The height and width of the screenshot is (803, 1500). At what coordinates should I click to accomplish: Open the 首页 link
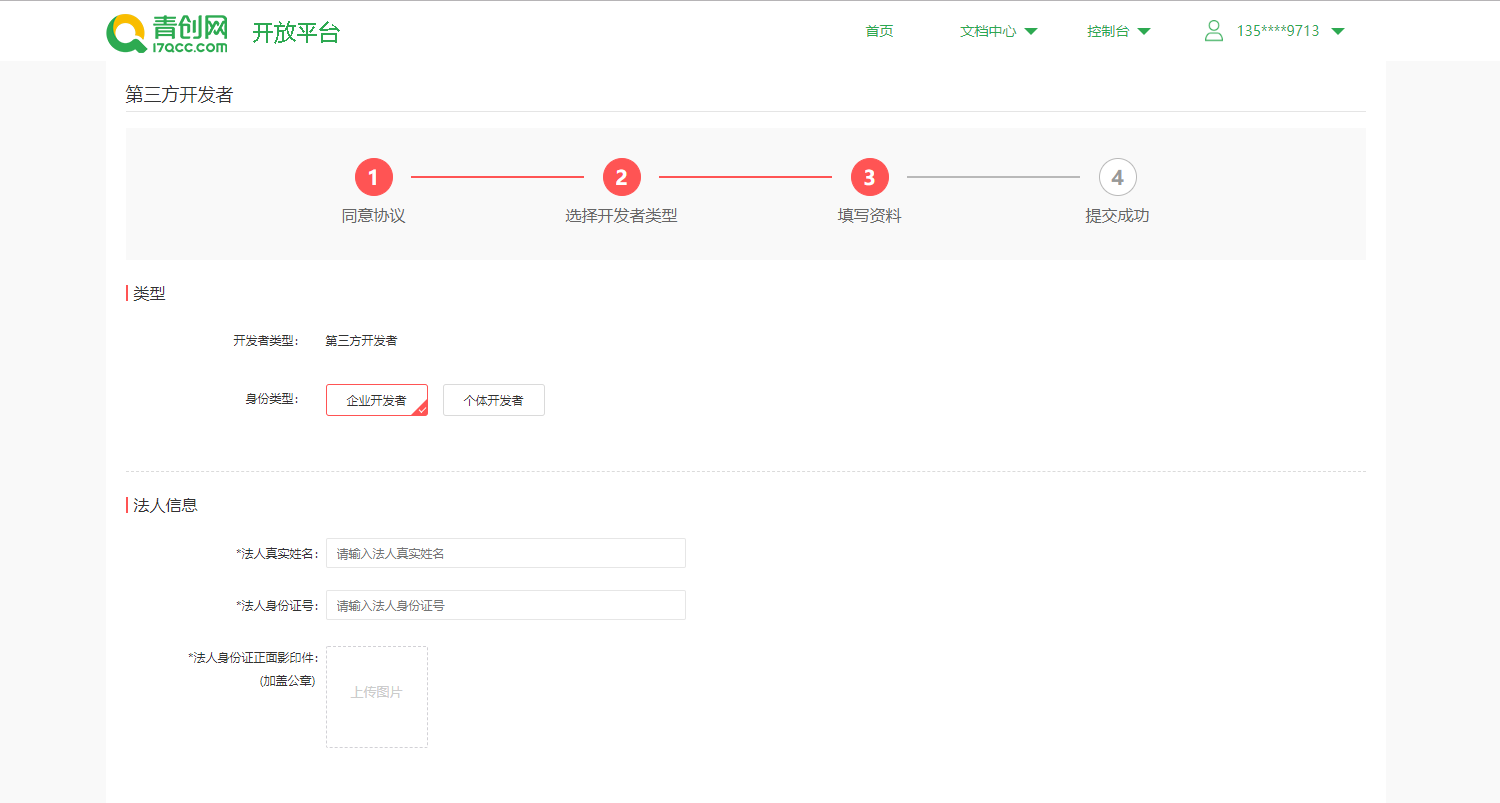[x=879, y=31]
